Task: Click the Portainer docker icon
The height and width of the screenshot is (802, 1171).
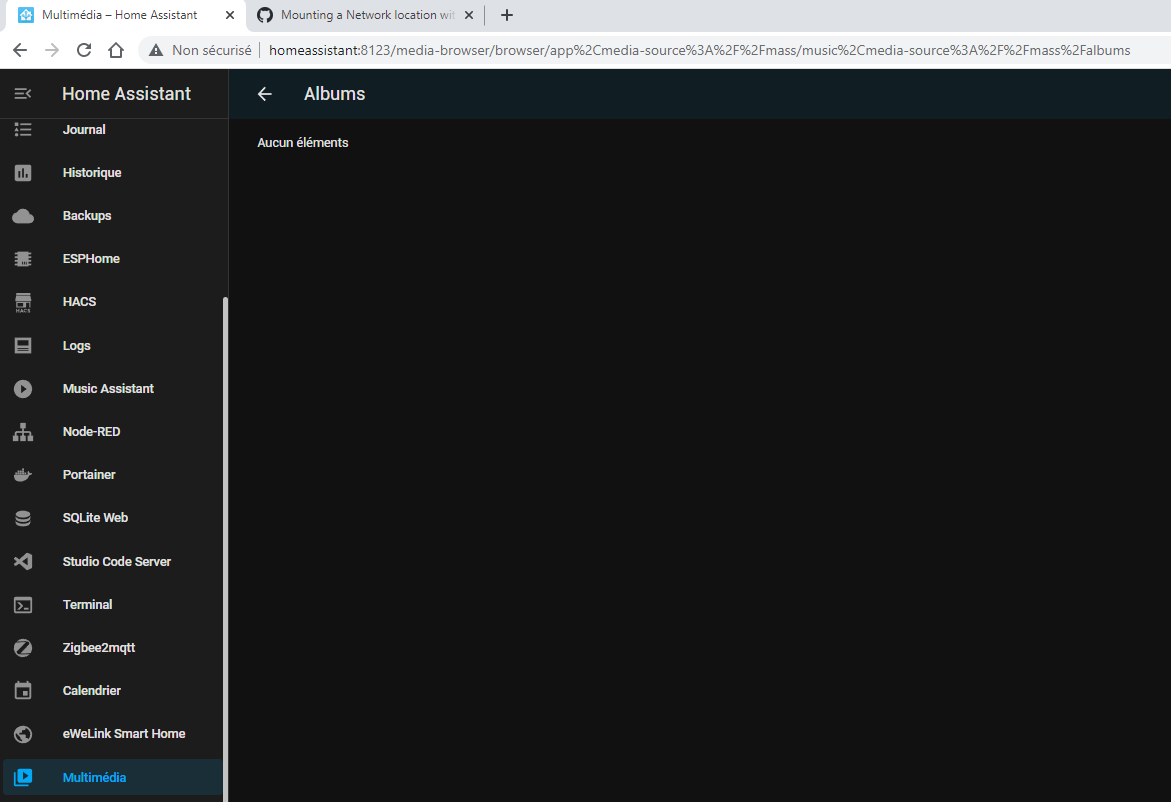Action: (23, 475)
